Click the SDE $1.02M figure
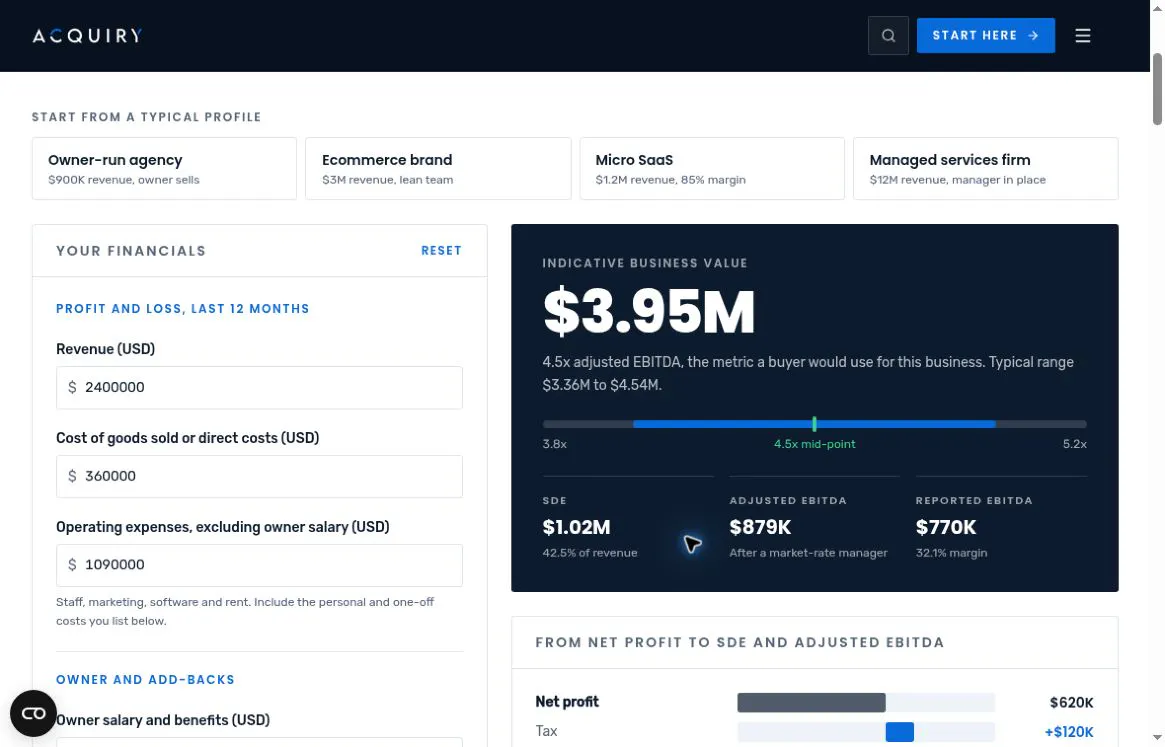 (x=577, y=528)
